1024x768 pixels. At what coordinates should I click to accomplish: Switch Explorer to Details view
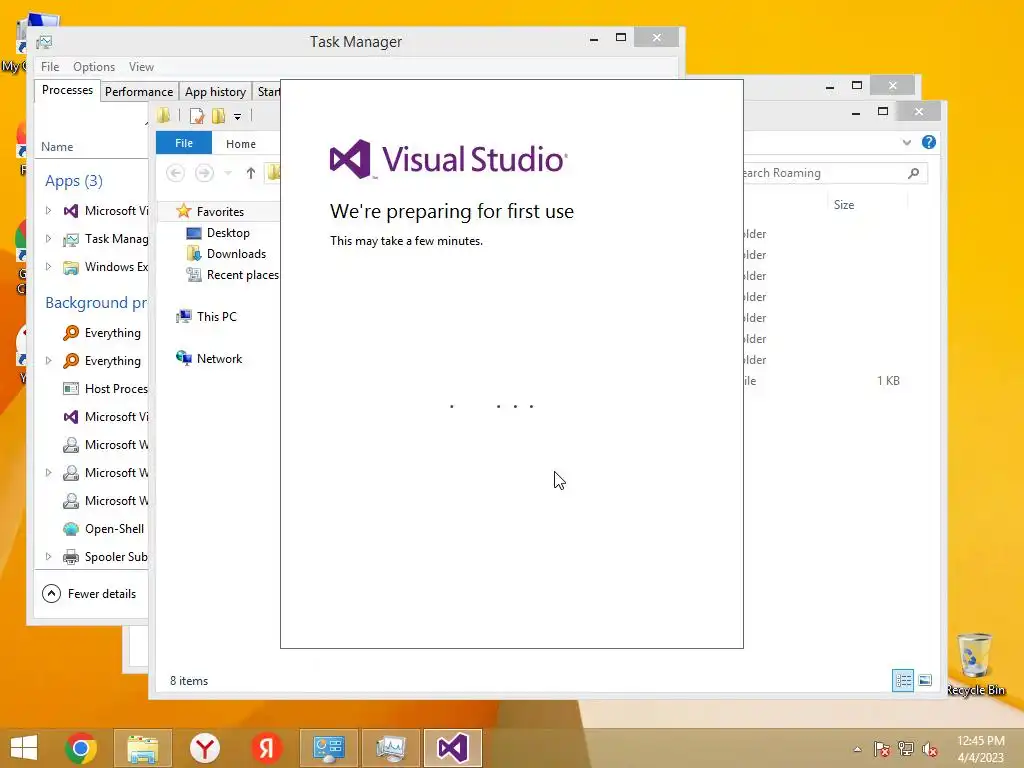[x=903, y=680]
